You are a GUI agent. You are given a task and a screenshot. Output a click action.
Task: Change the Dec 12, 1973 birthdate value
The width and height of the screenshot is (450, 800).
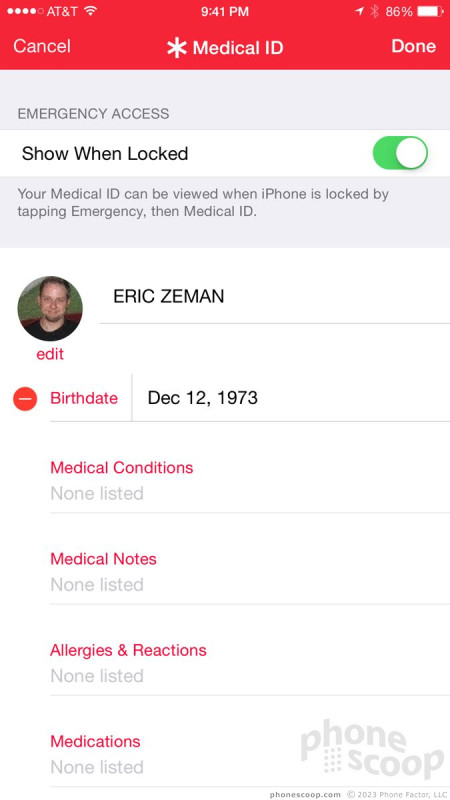tap(291, 398)
